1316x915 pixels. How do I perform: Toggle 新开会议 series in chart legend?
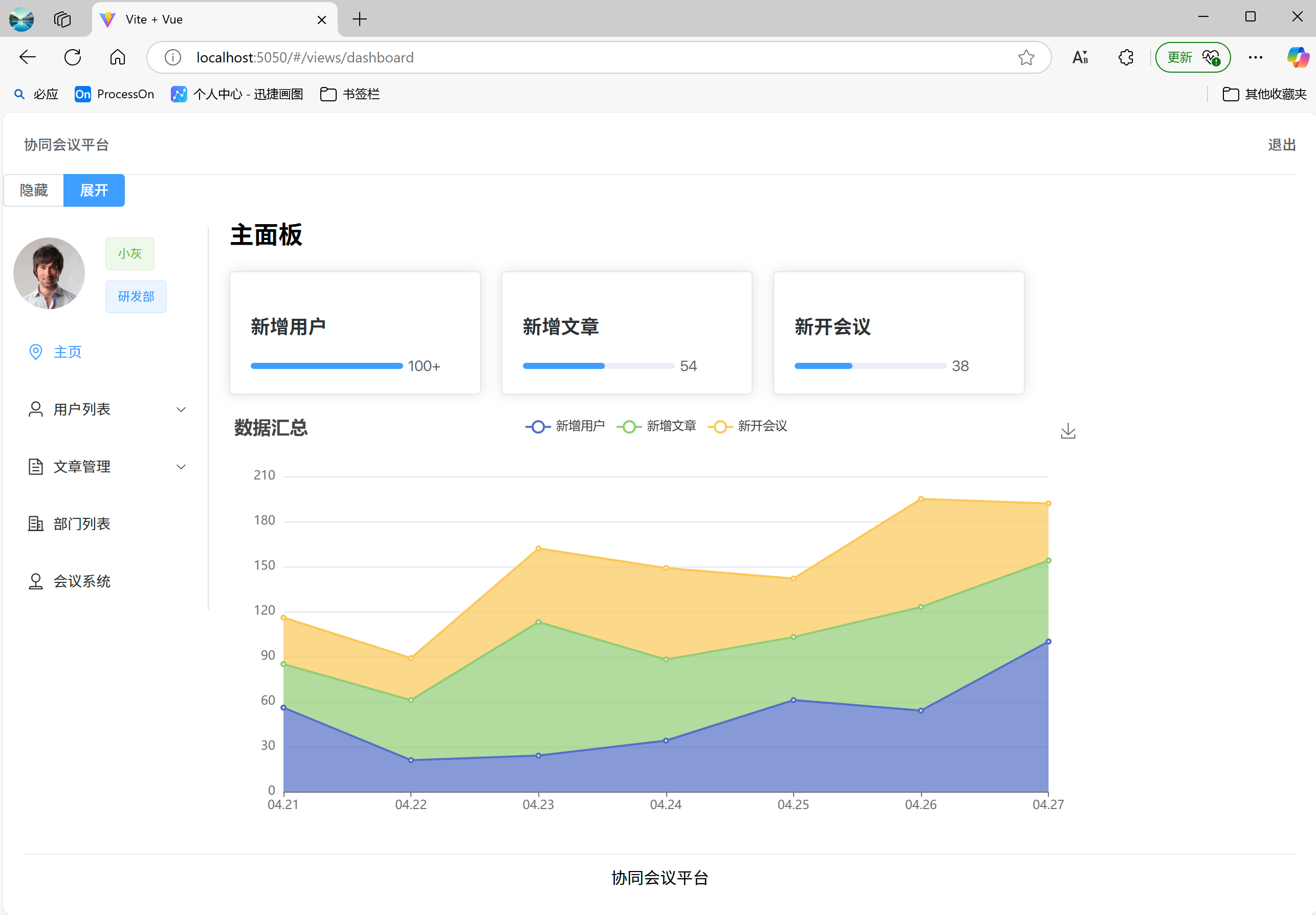[x=748, y=426]
